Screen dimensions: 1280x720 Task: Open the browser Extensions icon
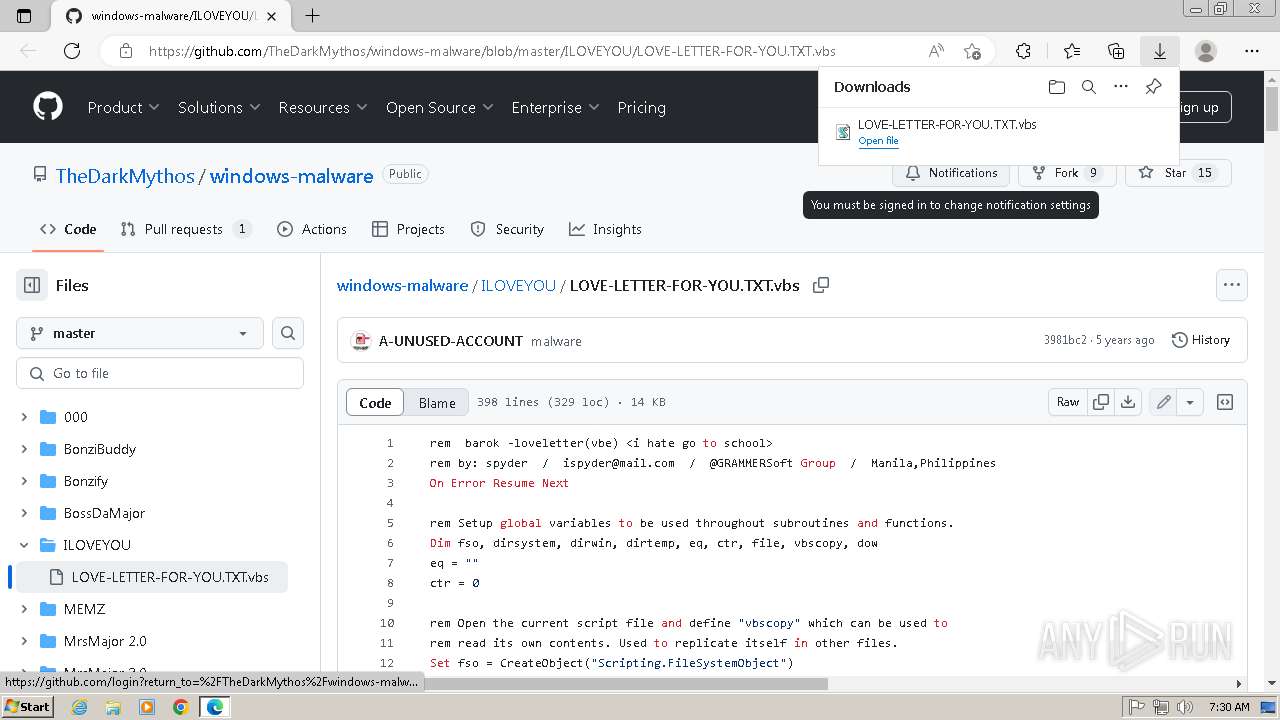point(1023,51)
